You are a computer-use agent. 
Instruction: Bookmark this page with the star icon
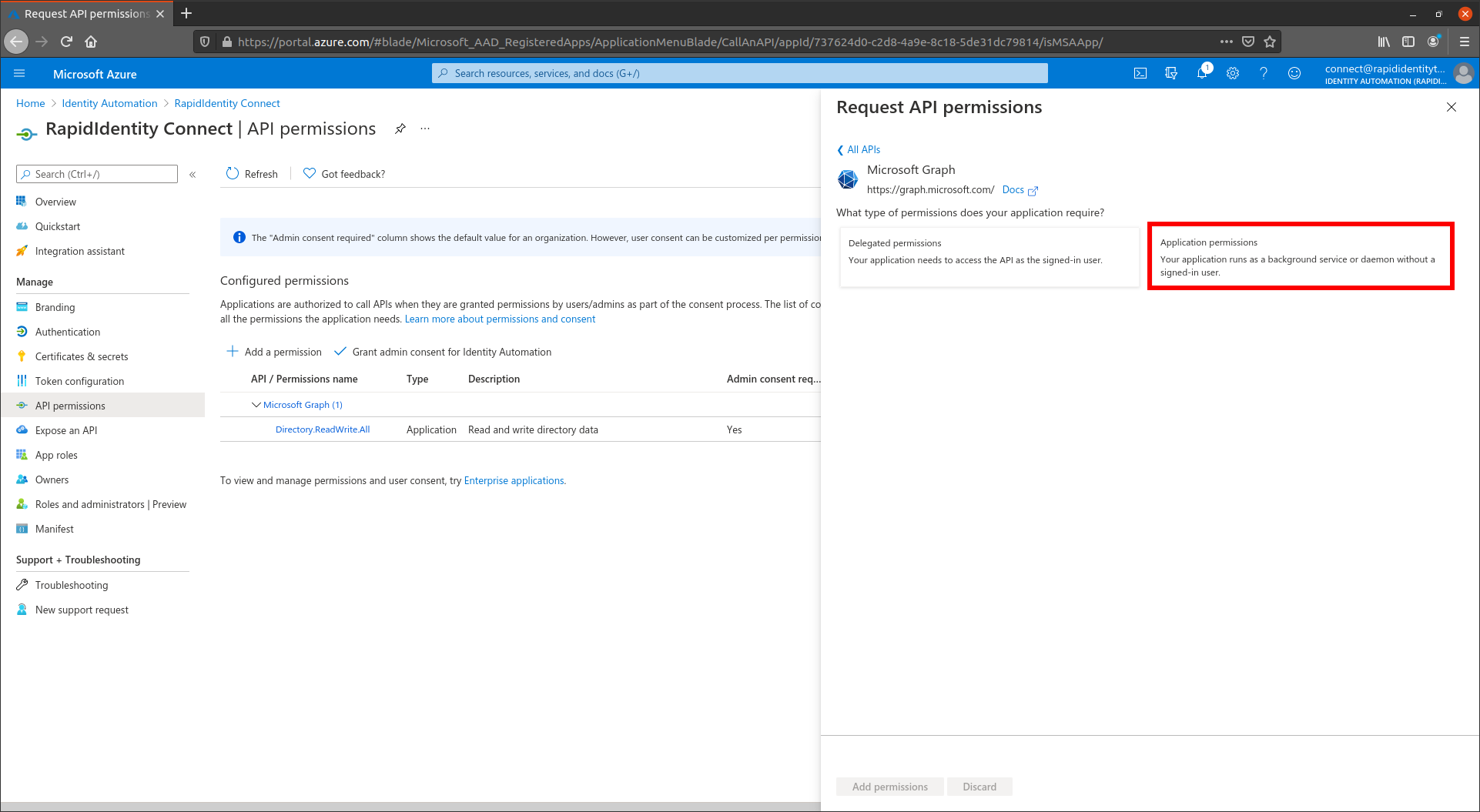click(x=1270, y=42)
